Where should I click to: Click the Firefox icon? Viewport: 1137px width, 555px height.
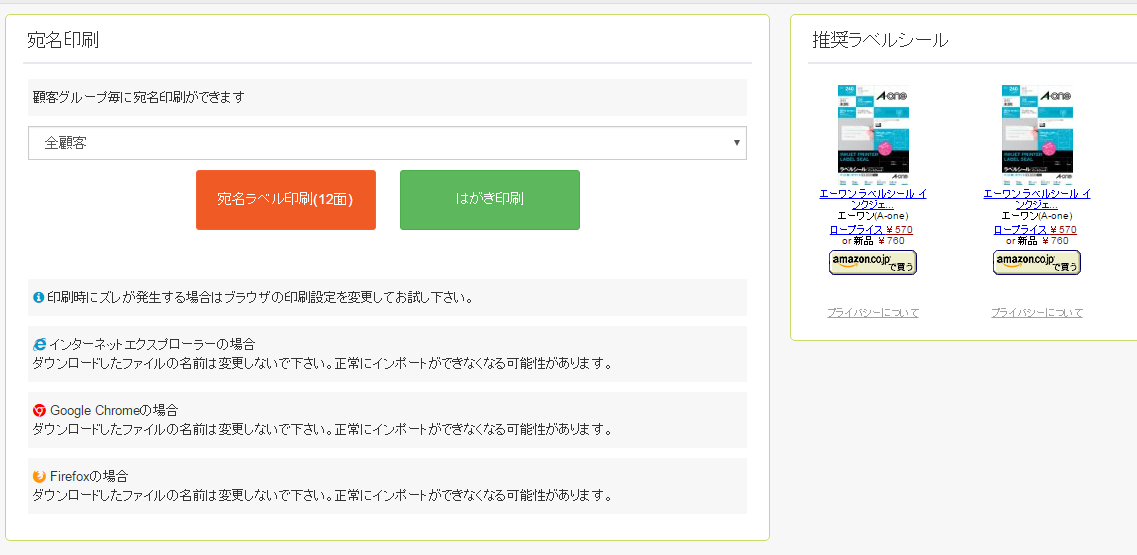[x=39, y=477]
